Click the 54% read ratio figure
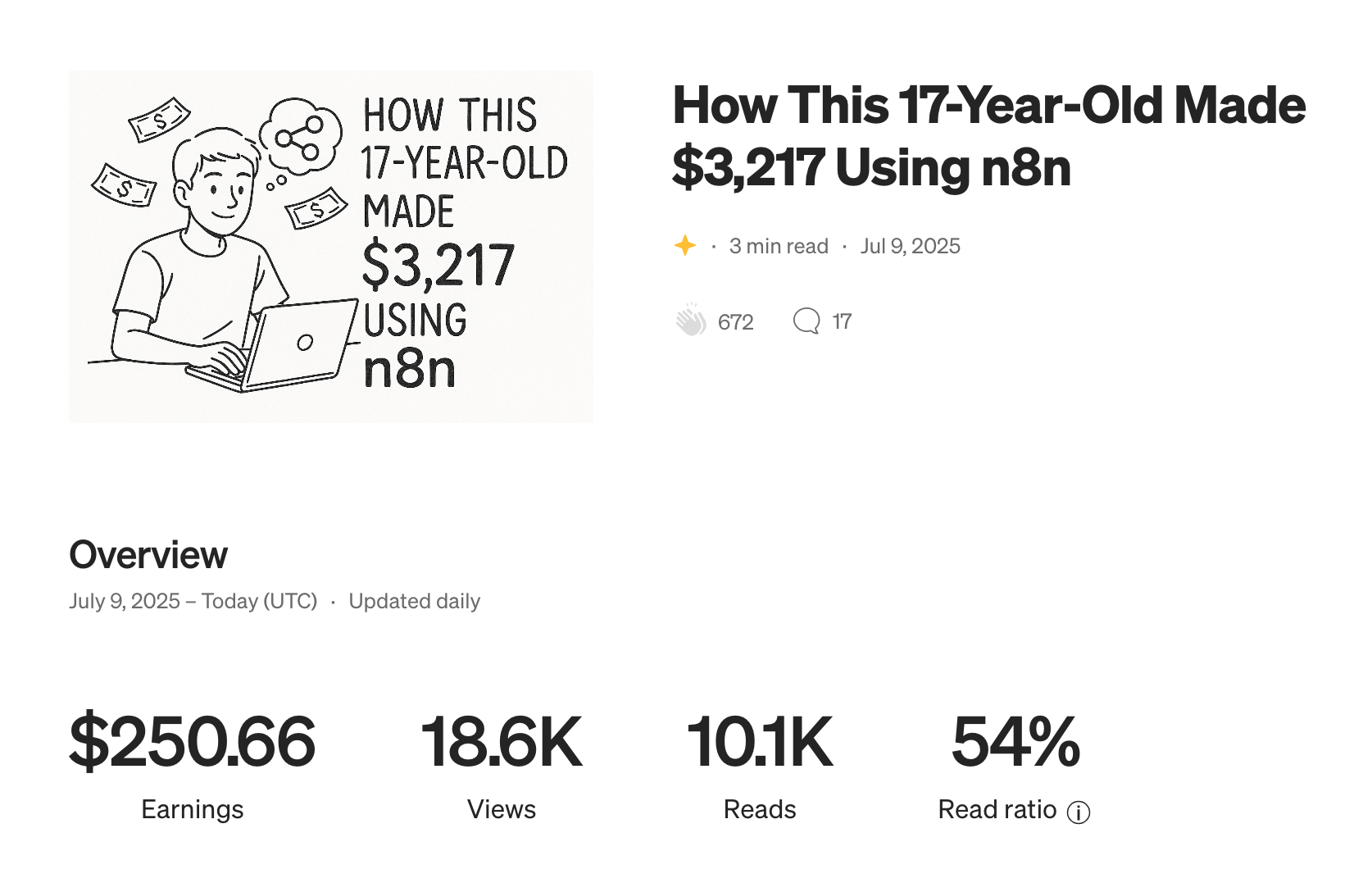 pos(1015,742)
